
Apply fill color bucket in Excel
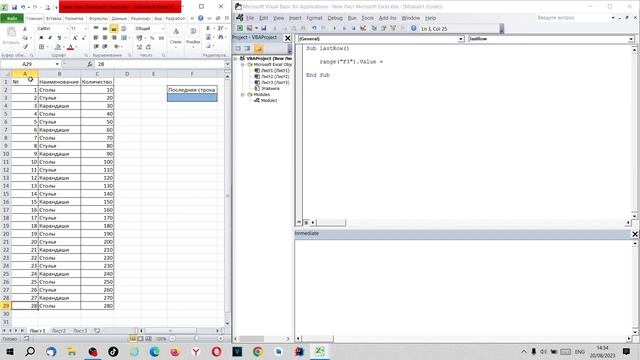tap(58, 47)
